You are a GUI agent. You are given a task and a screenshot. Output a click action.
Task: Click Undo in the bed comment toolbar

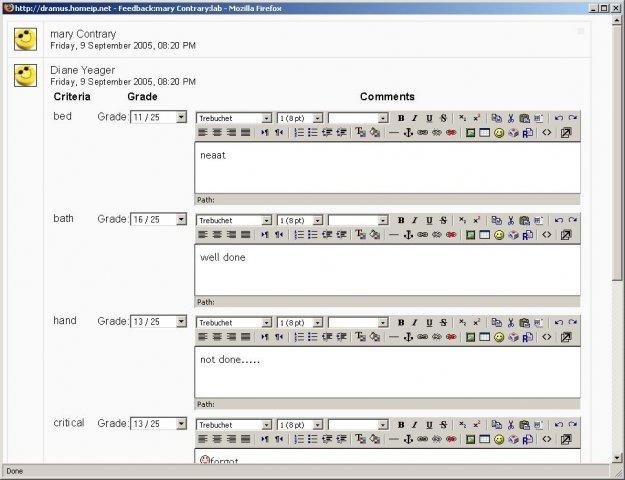558,118
